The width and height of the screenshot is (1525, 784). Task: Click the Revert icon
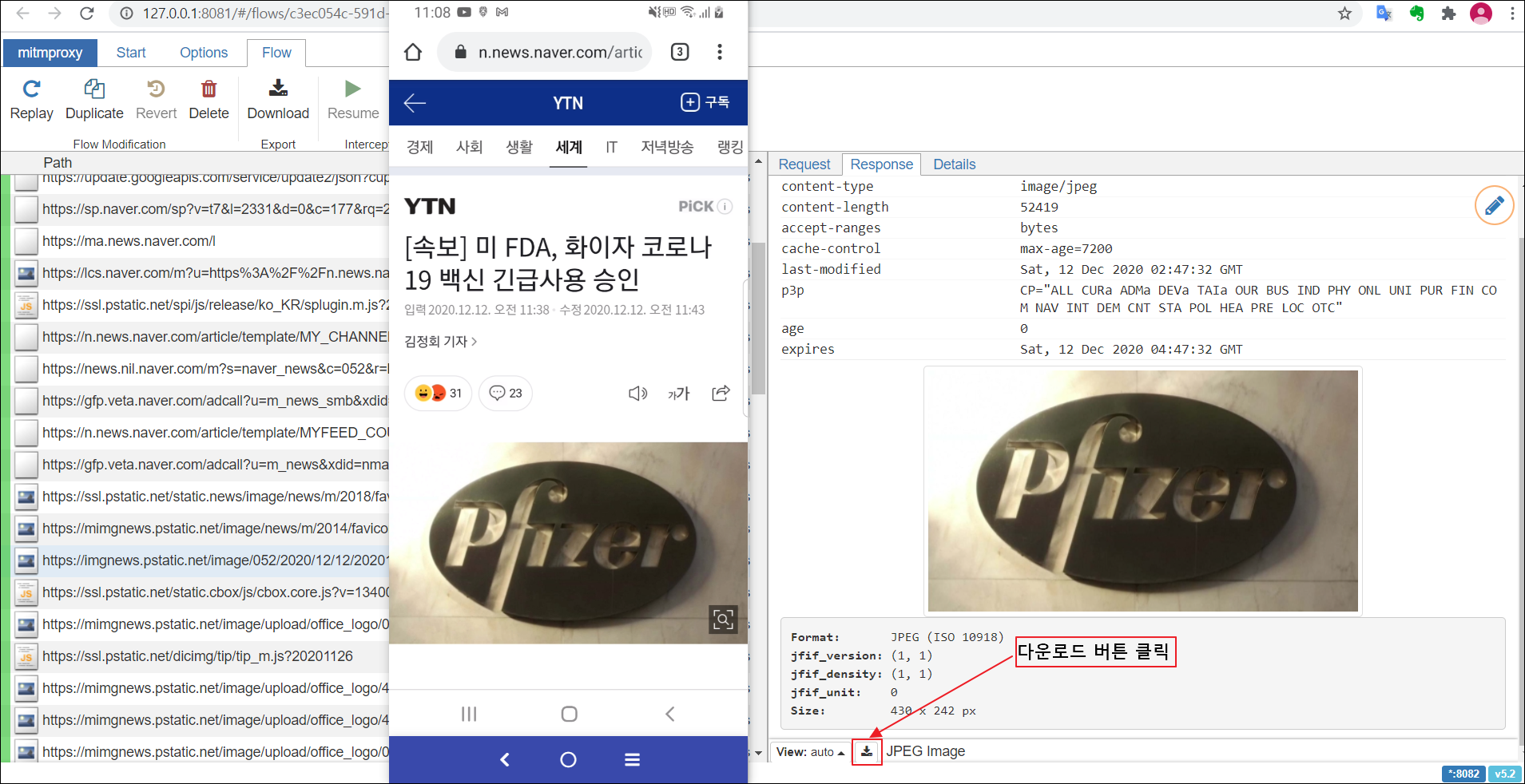156,89
